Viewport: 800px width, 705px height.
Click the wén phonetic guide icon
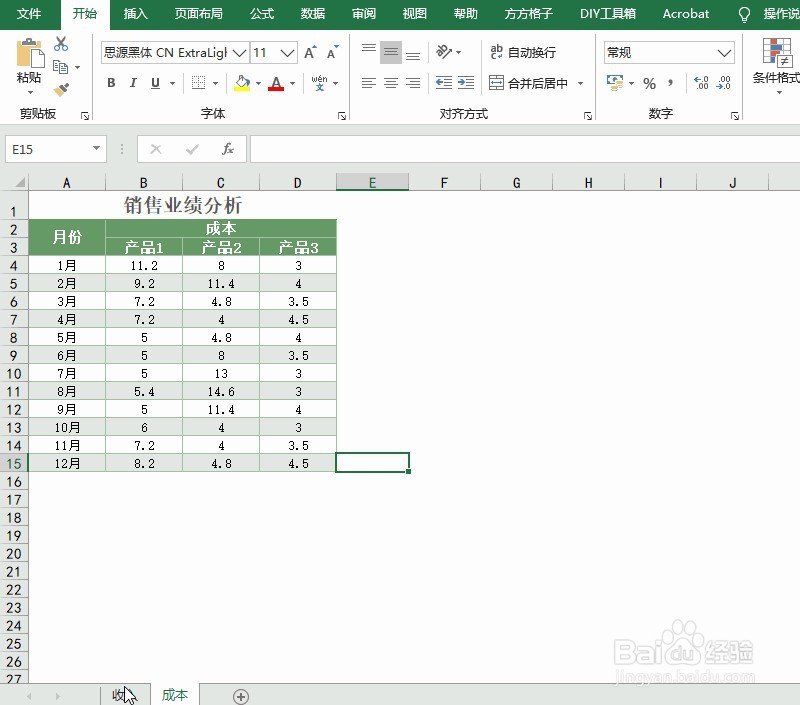(319, 83)
